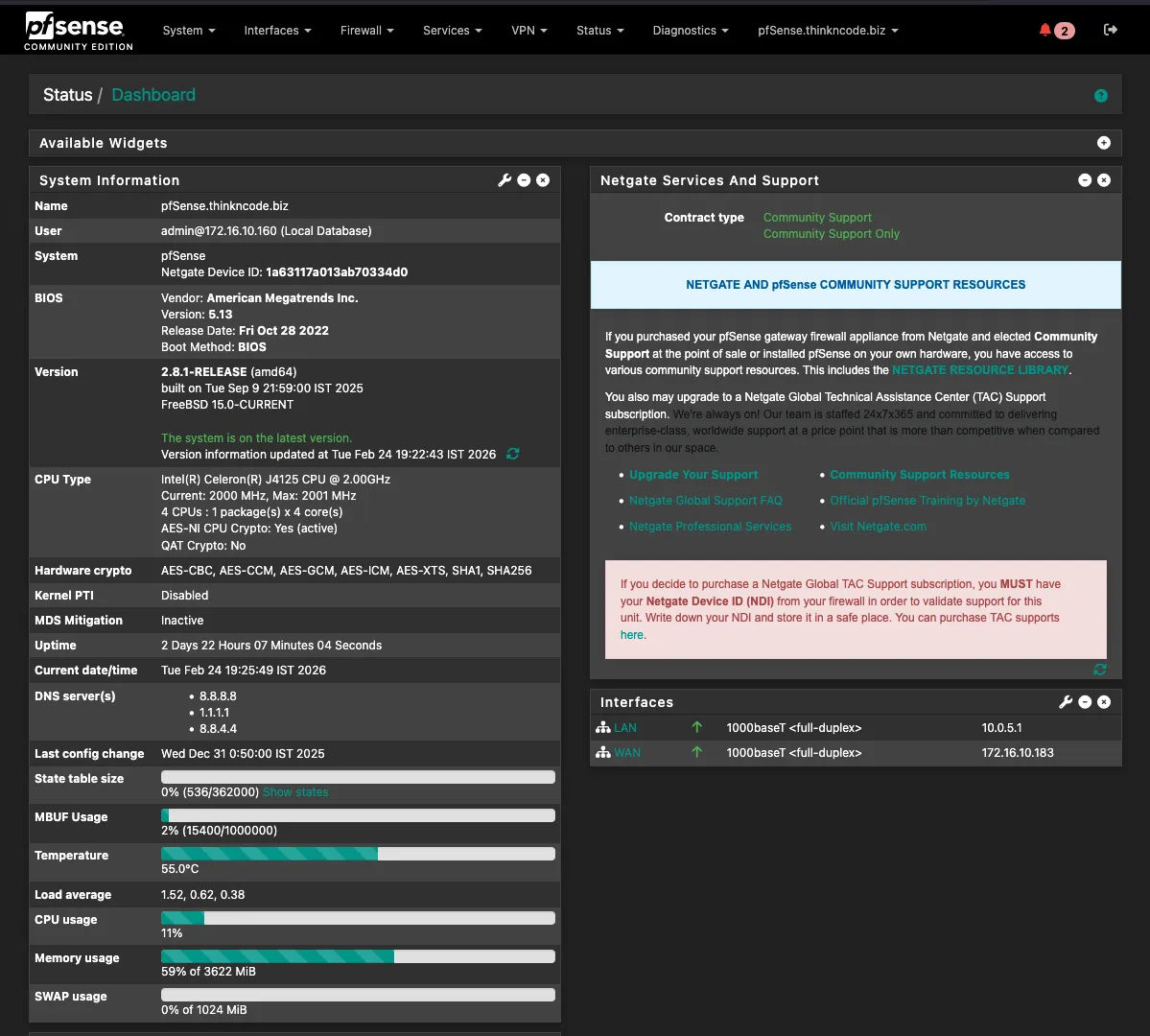The height and width of the screenshot is (1036, 1150).
Task: Open the notifications bell alert
Action: tap(1045, 30)
